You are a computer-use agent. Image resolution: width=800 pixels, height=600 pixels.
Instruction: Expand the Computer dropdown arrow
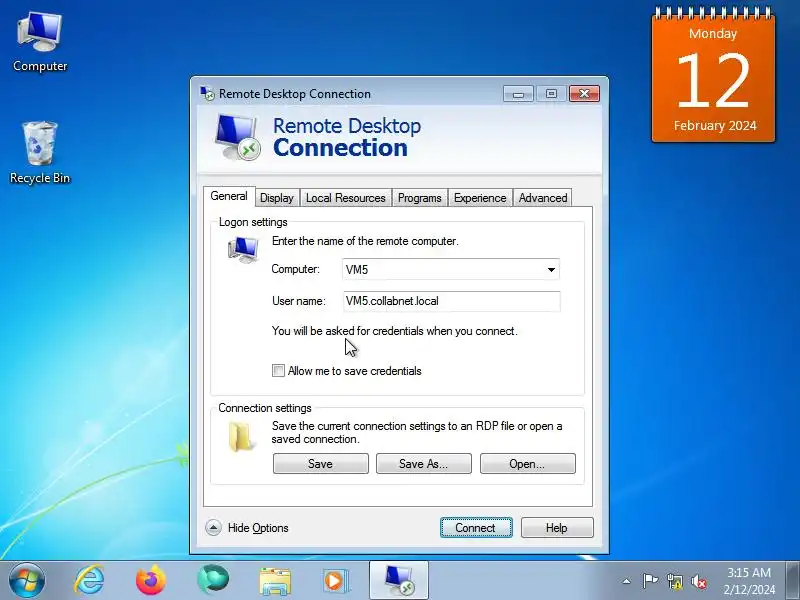[551, 269]
